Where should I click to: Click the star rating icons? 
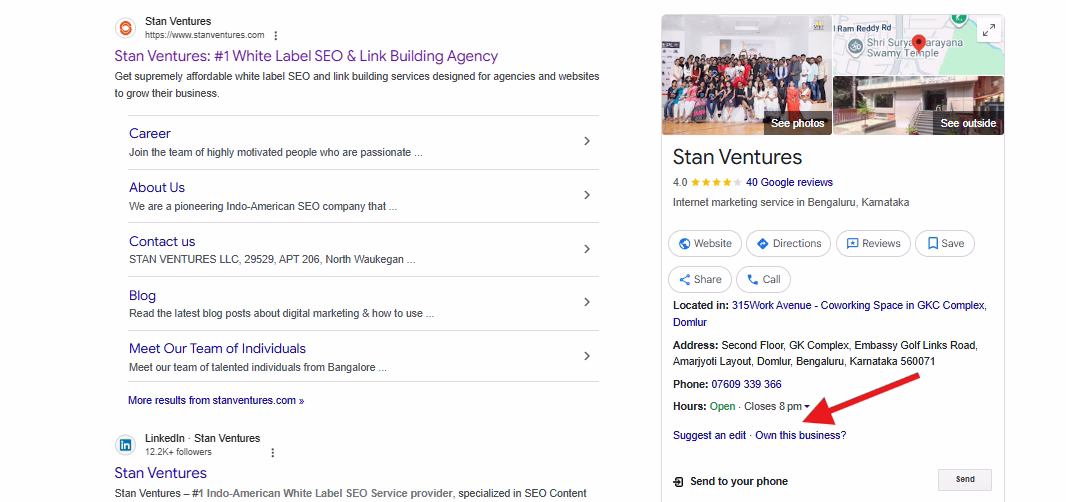(716, 183)
